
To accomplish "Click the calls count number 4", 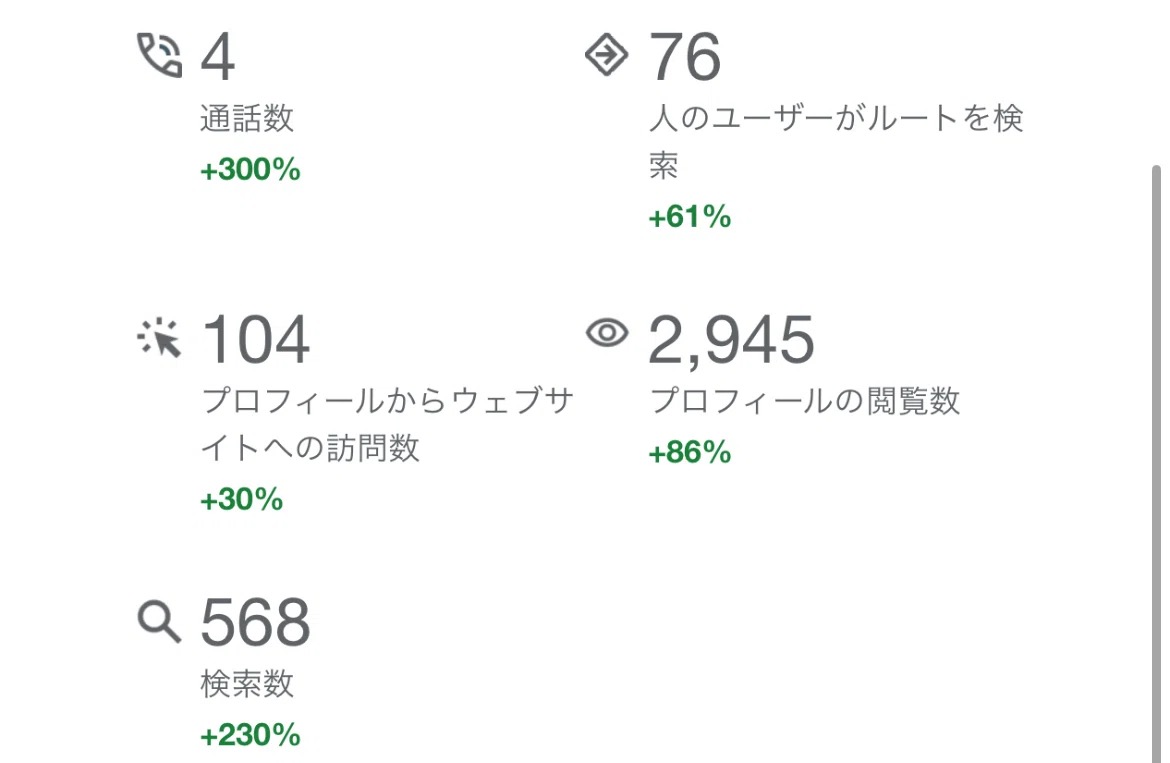I will 218,56.
